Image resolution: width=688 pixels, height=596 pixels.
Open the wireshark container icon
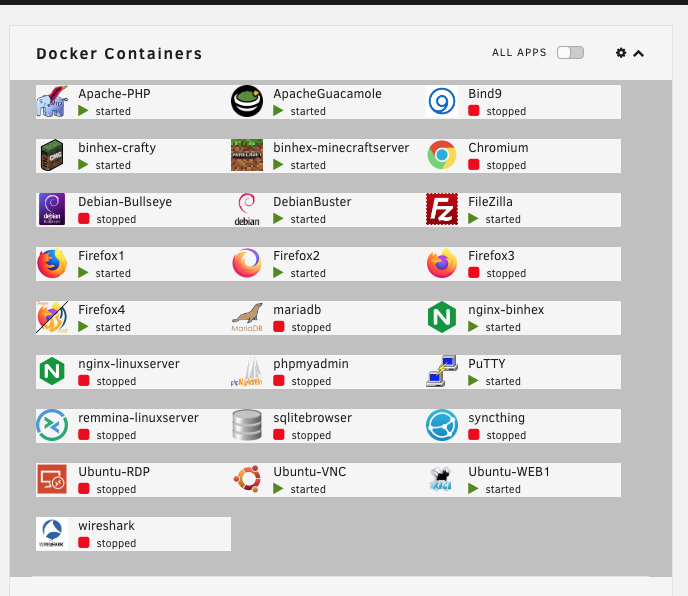coord(52,533)
